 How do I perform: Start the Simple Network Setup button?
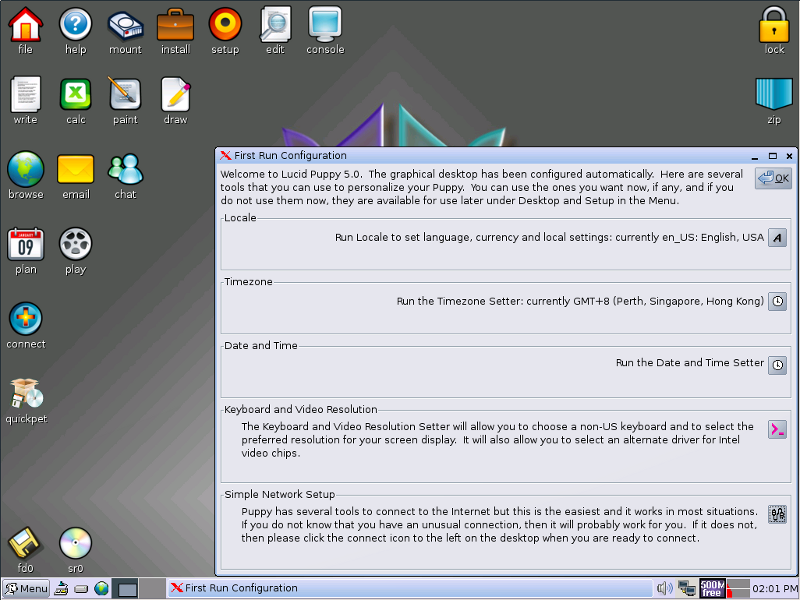tap(777, 514)
